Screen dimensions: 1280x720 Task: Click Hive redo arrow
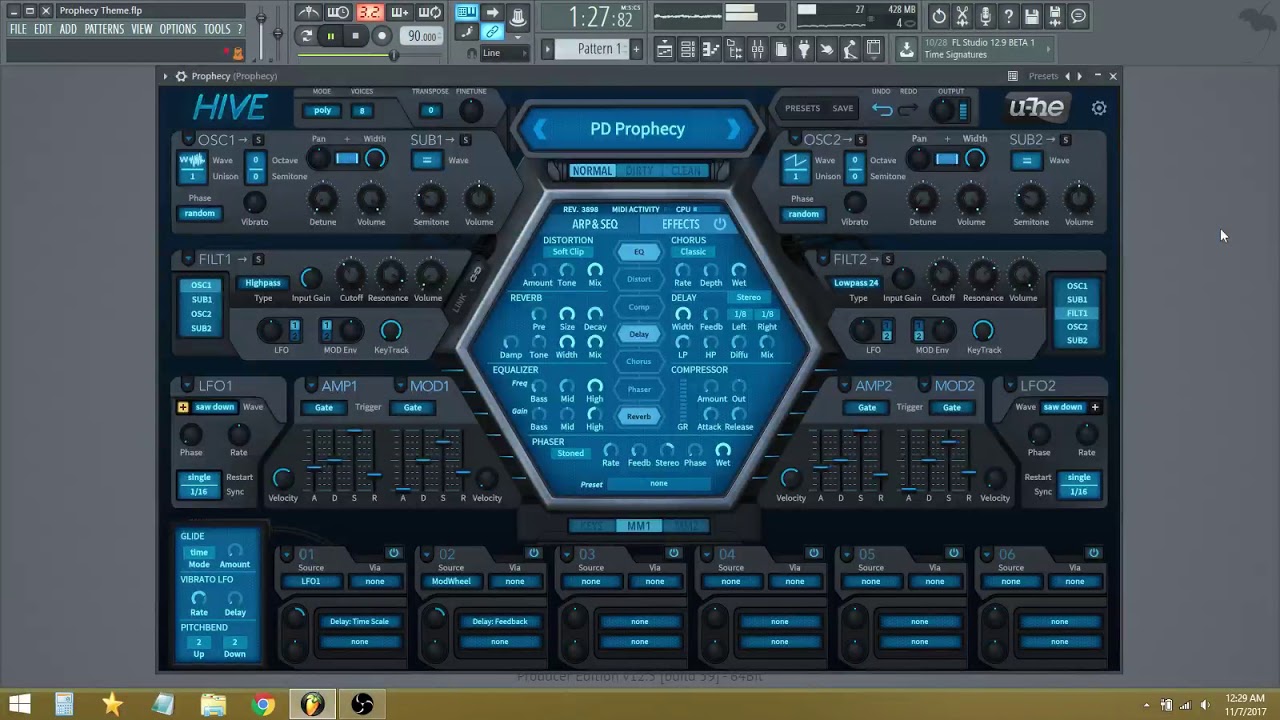pyautogui.click(x=907, y=109)
